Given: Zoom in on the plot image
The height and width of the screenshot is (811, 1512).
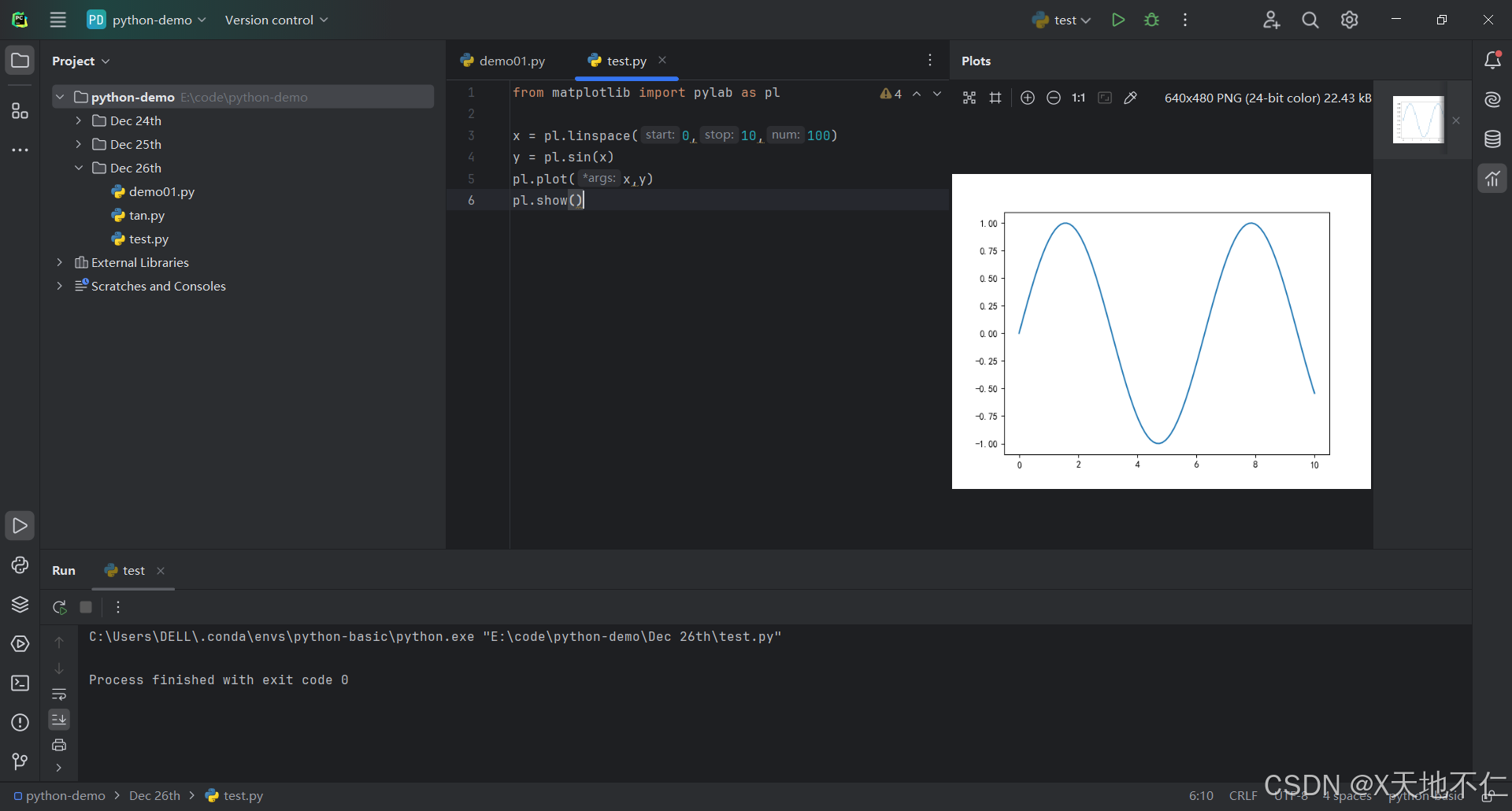Looking at the screenshot, I should 1027,98.
